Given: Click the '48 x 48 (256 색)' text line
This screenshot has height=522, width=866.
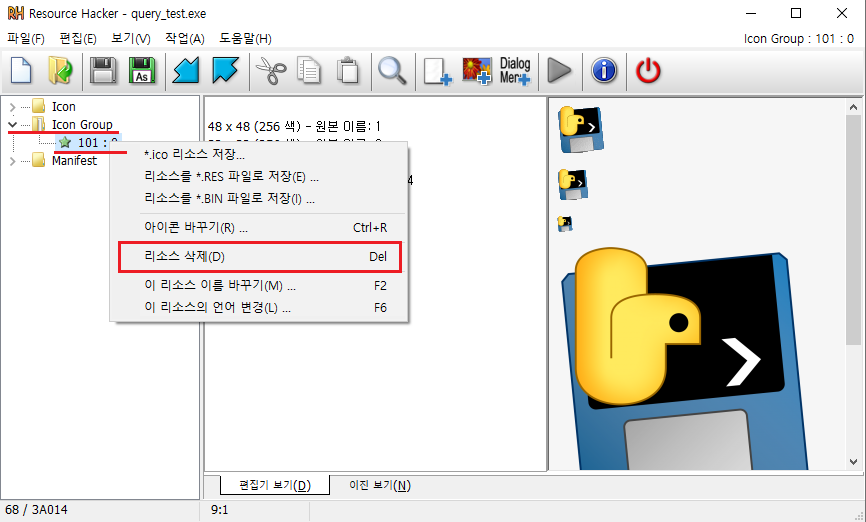Looking at the screenshot, I should [294, 126].
